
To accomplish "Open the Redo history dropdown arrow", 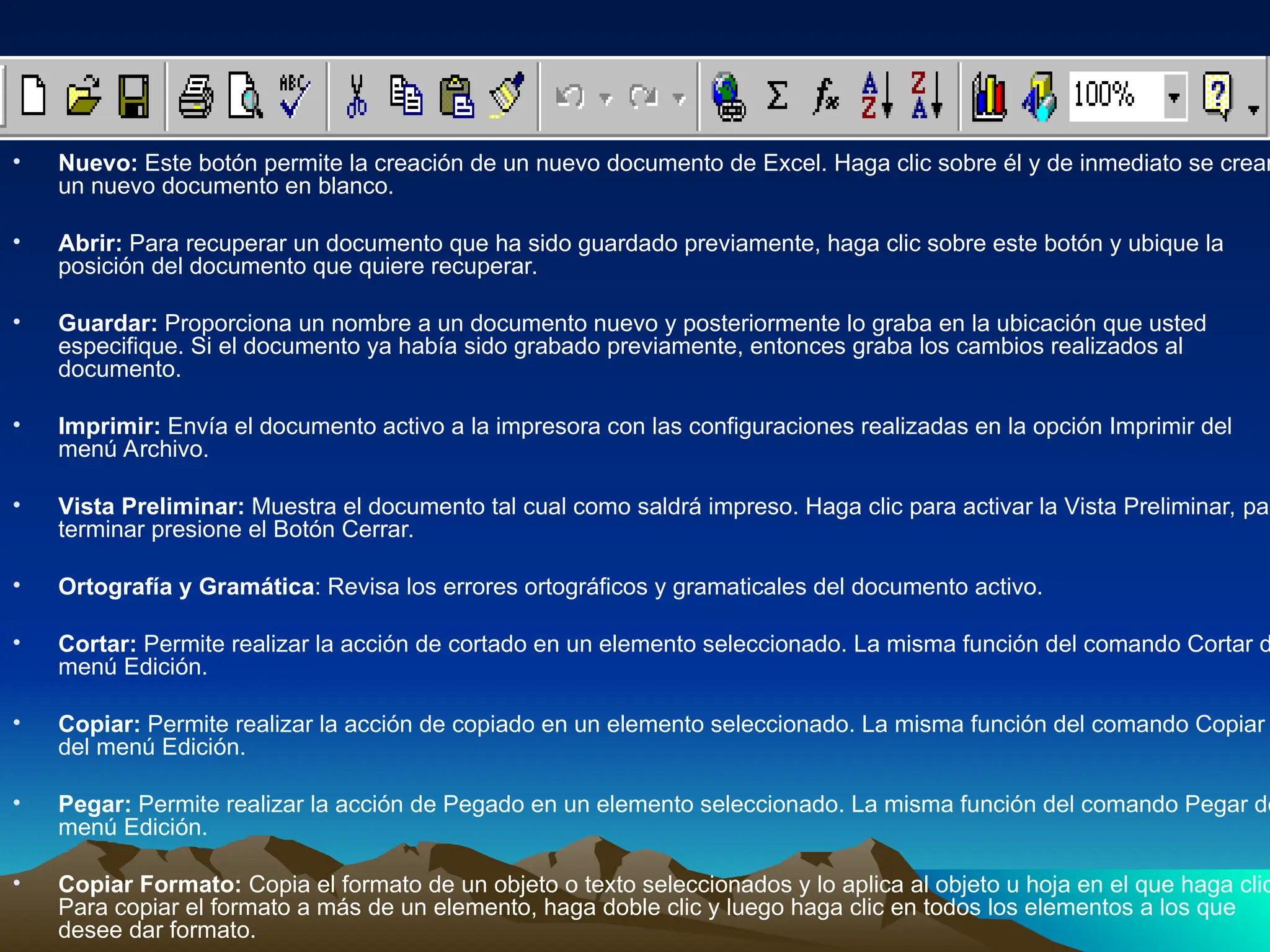I will point(680,99).
